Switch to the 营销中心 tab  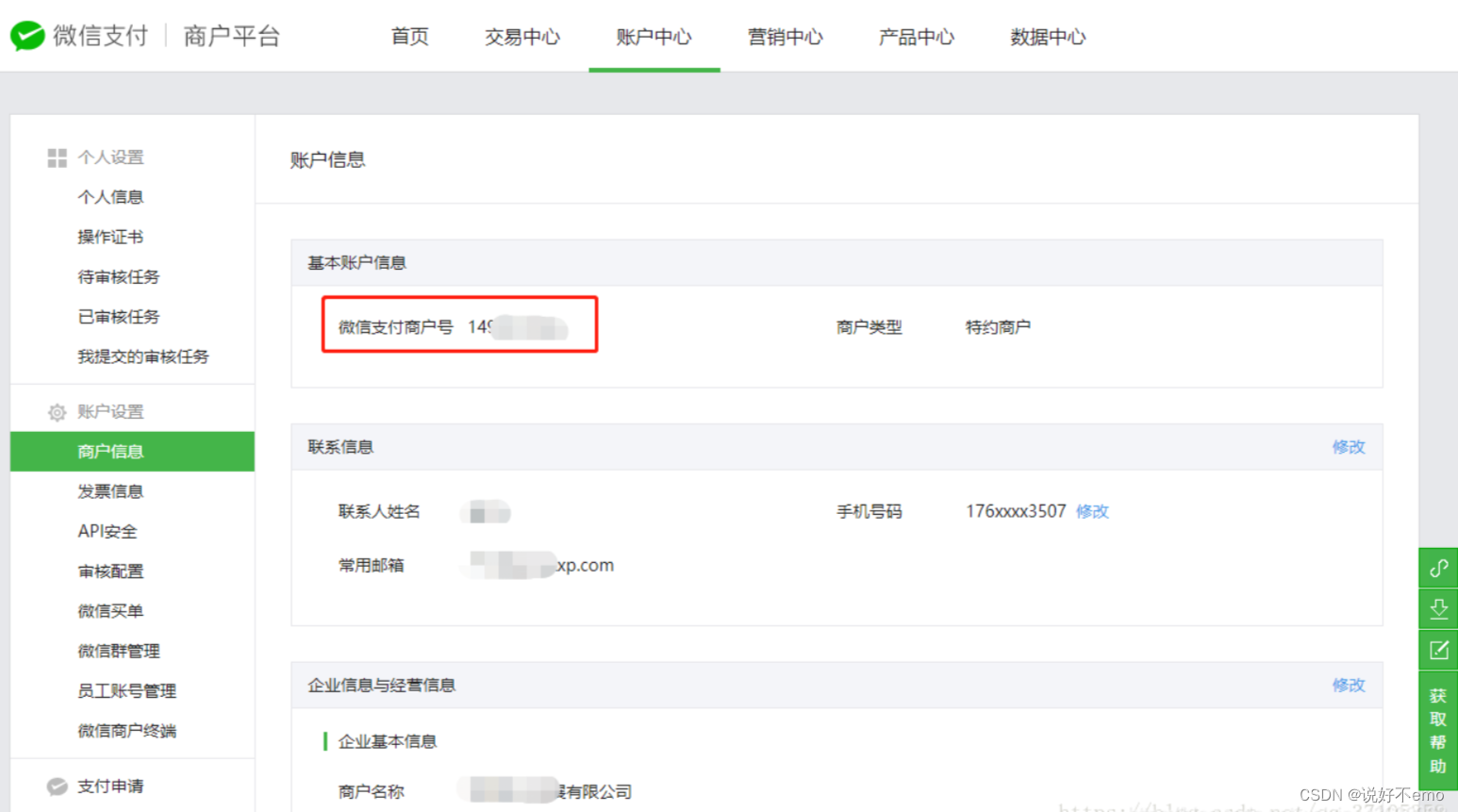(786, 37)
